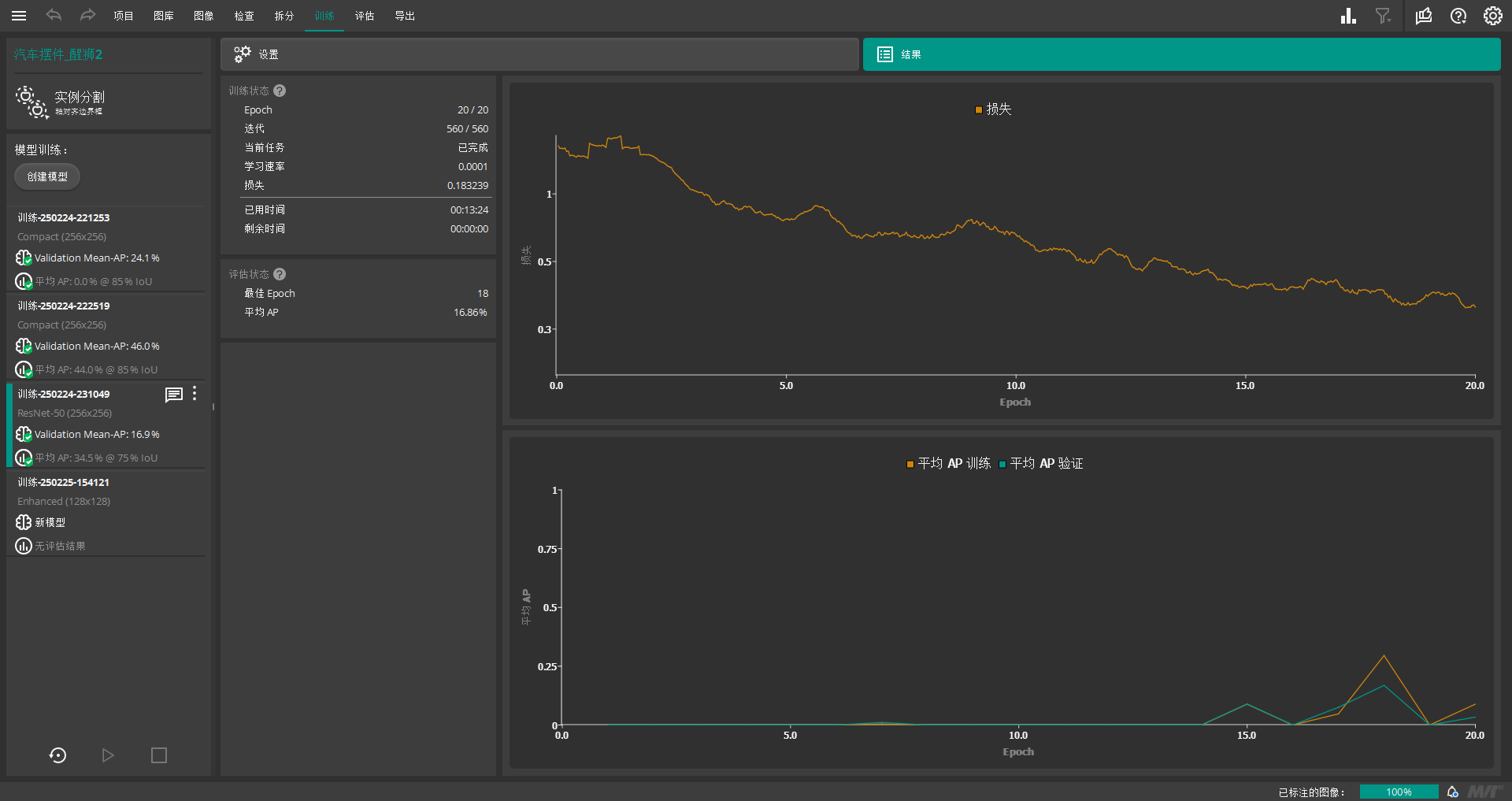Click brain icon beside Validation Mean-AP: 46.0 %
The height and width of the screenshot is (801, 1512).
tap(24, 346)
